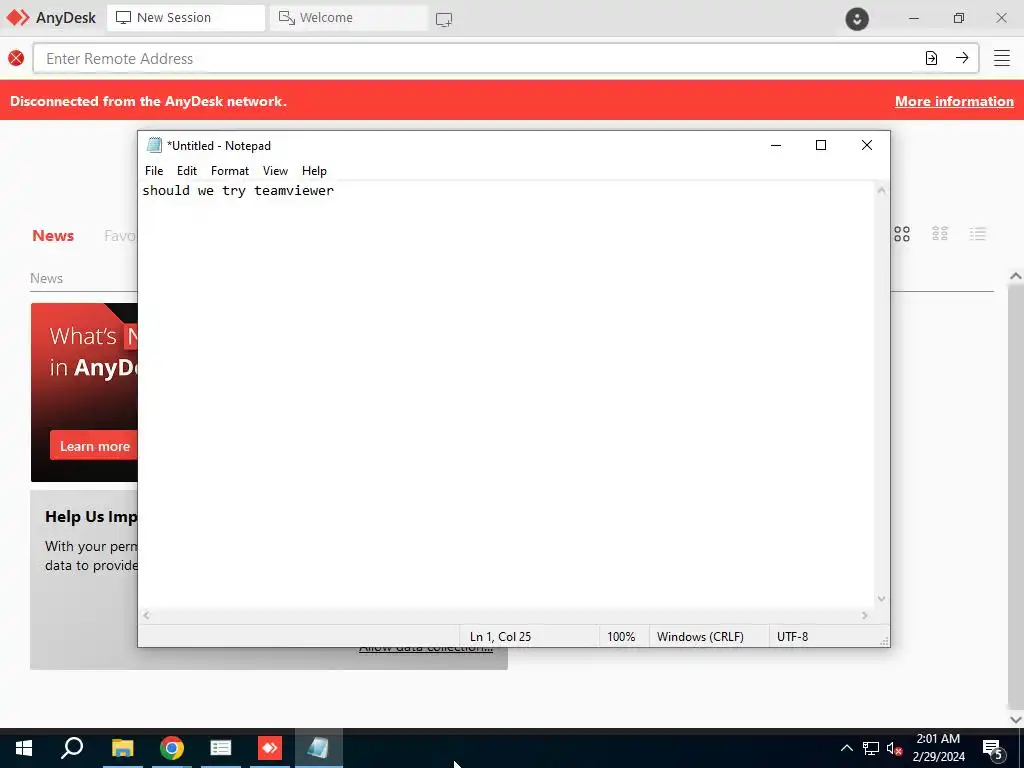The image size is (1024, 768).
Task: Click the red disconnected status icon
Action: coord(16,58)
